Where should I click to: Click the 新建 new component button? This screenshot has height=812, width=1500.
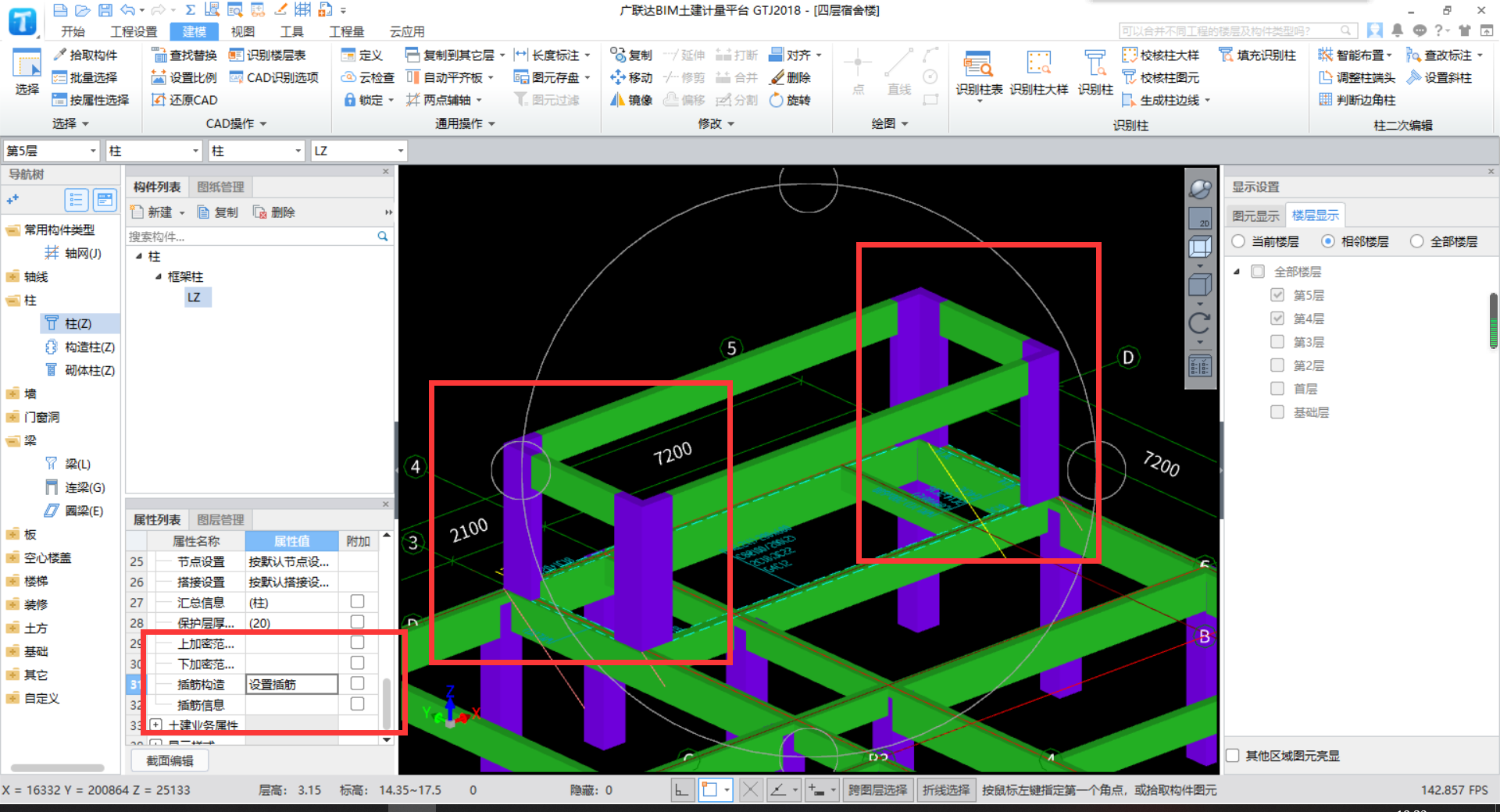point(152,212)
